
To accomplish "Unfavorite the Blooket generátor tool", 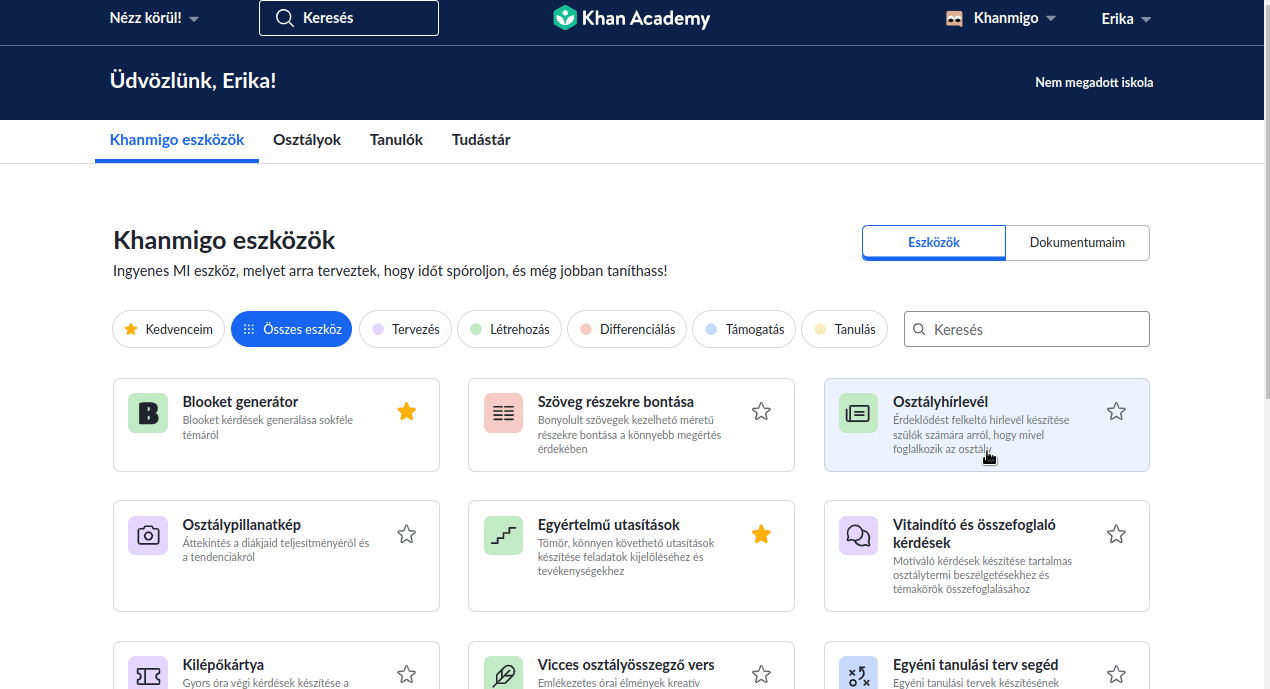I will (x=406, y=411).
